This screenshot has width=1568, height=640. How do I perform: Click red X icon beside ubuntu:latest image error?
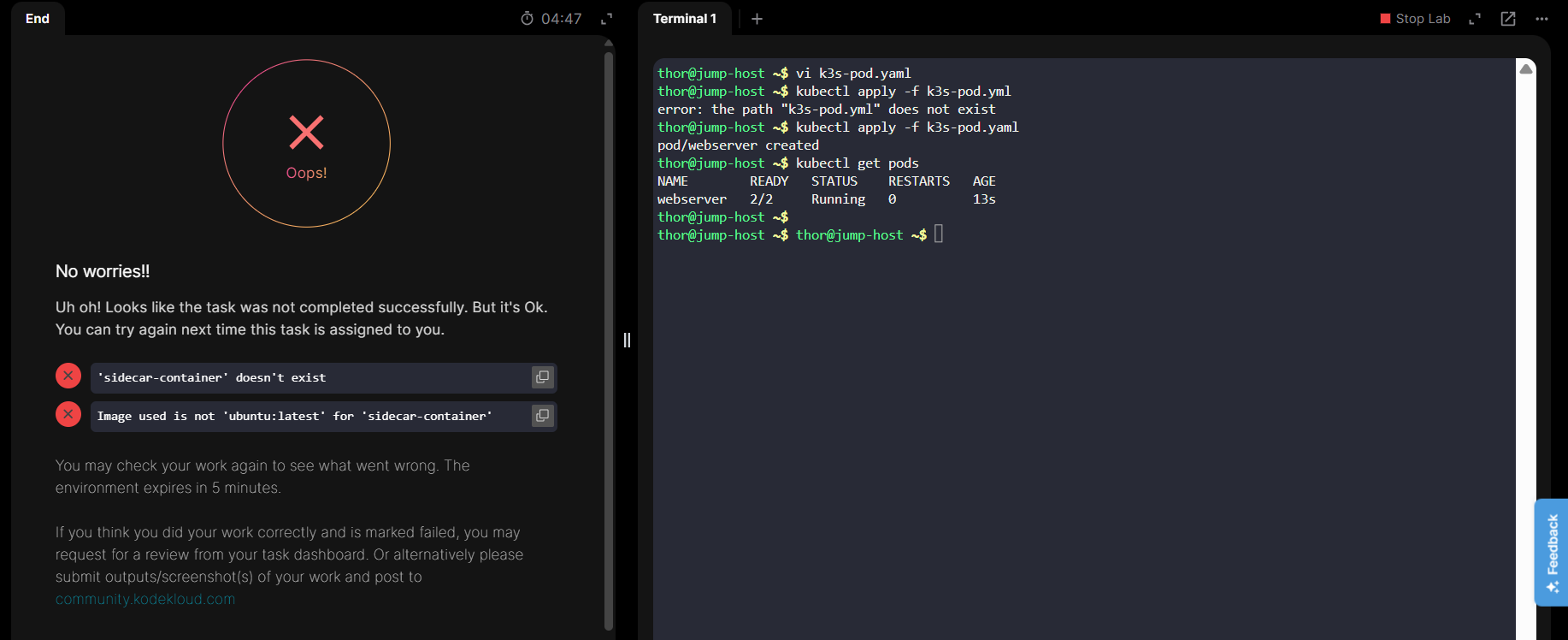[x=68, y=414]
